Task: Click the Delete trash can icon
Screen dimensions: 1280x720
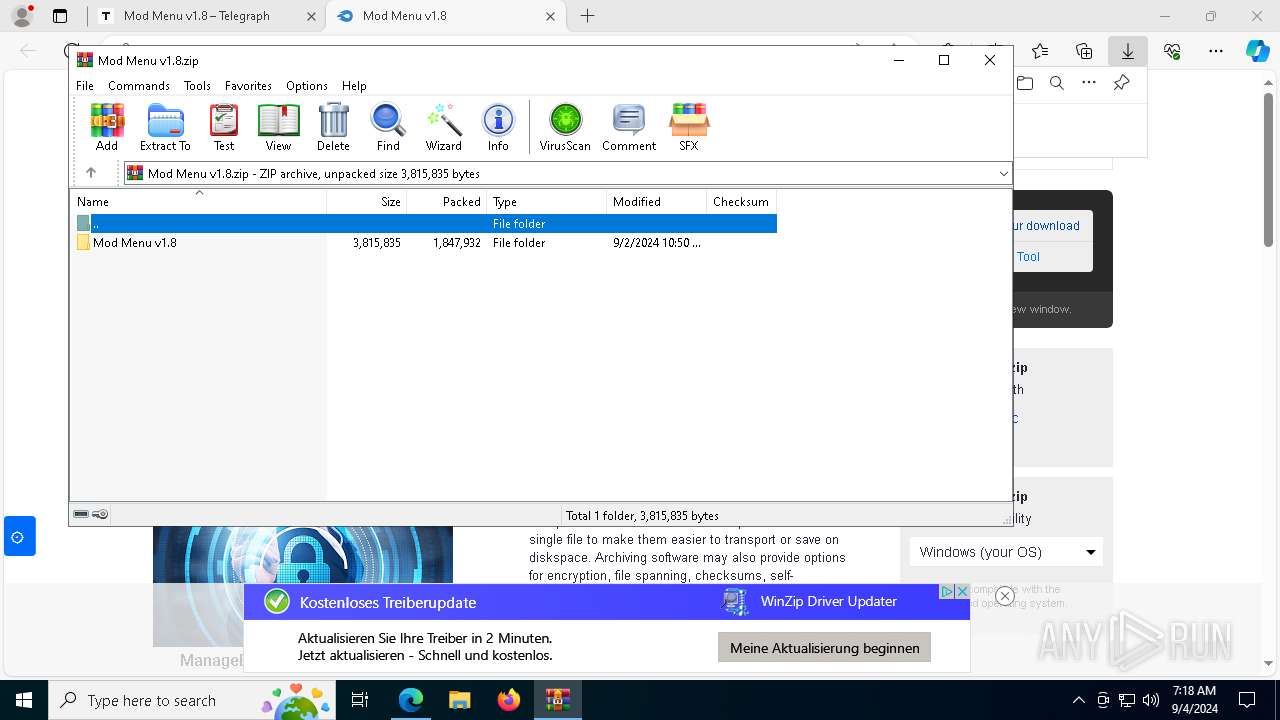Action: tap(333, 127)
